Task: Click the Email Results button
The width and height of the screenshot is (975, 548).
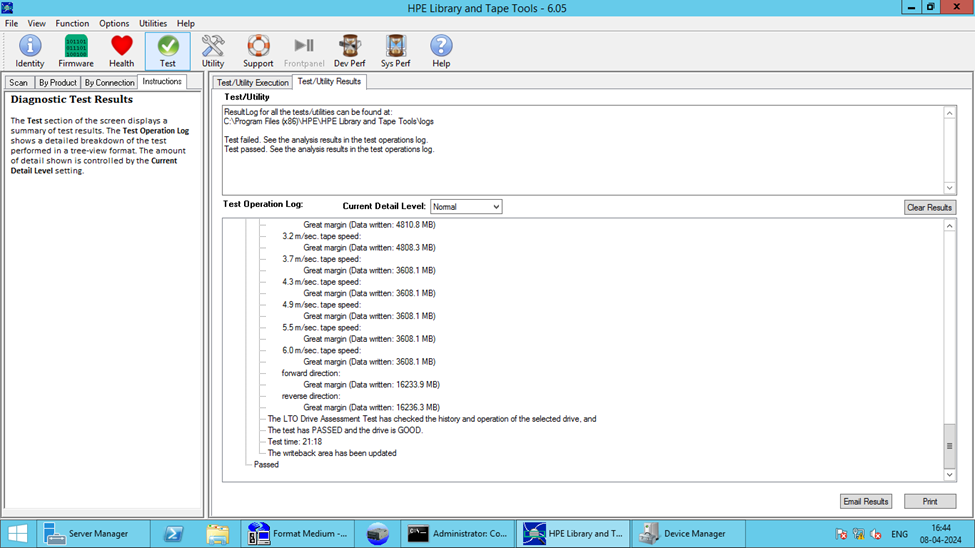Action: point(866,501)
